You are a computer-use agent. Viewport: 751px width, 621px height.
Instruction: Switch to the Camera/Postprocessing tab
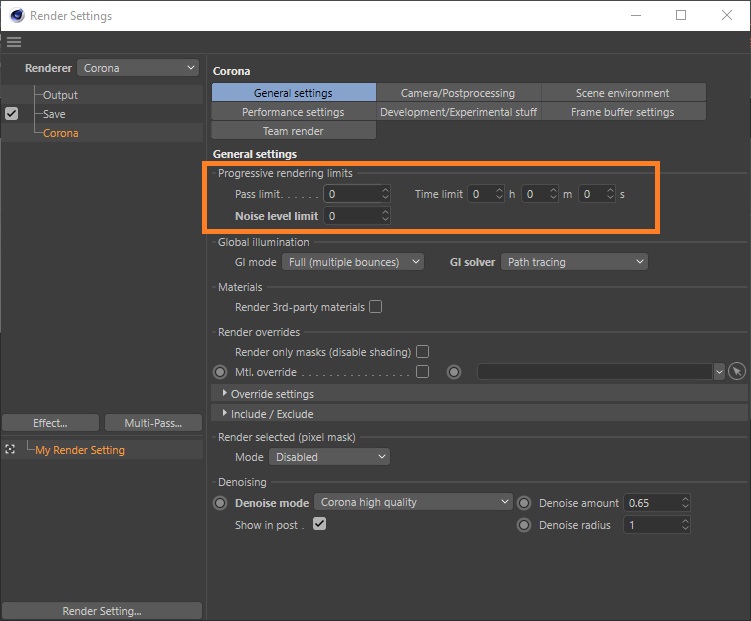coord(458,93)
